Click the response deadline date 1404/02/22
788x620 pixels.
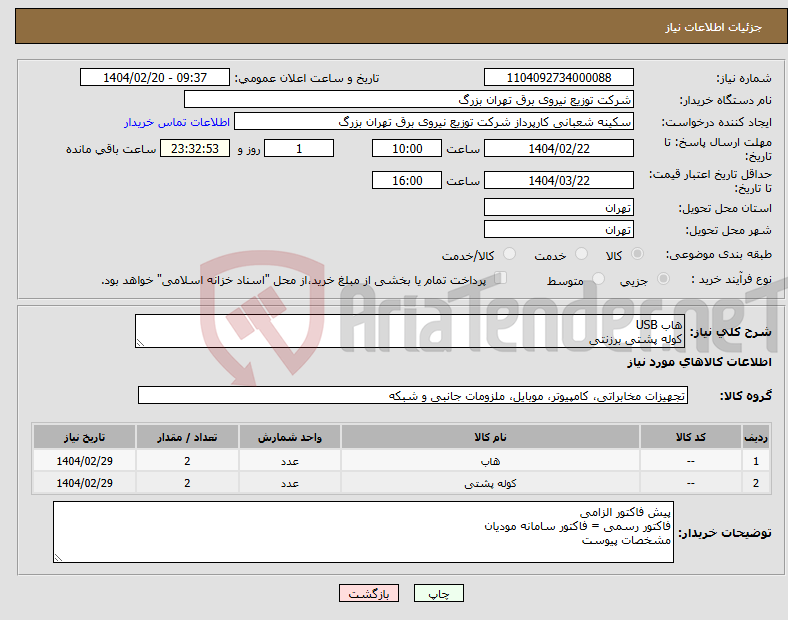[x=558, y=149]
